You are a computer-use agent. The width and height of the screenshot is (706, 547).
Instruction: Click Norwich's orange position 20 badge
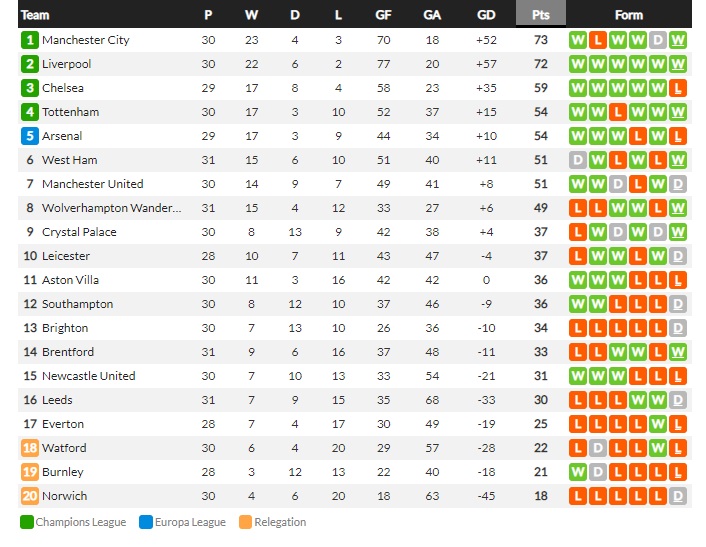click(30, 496)
